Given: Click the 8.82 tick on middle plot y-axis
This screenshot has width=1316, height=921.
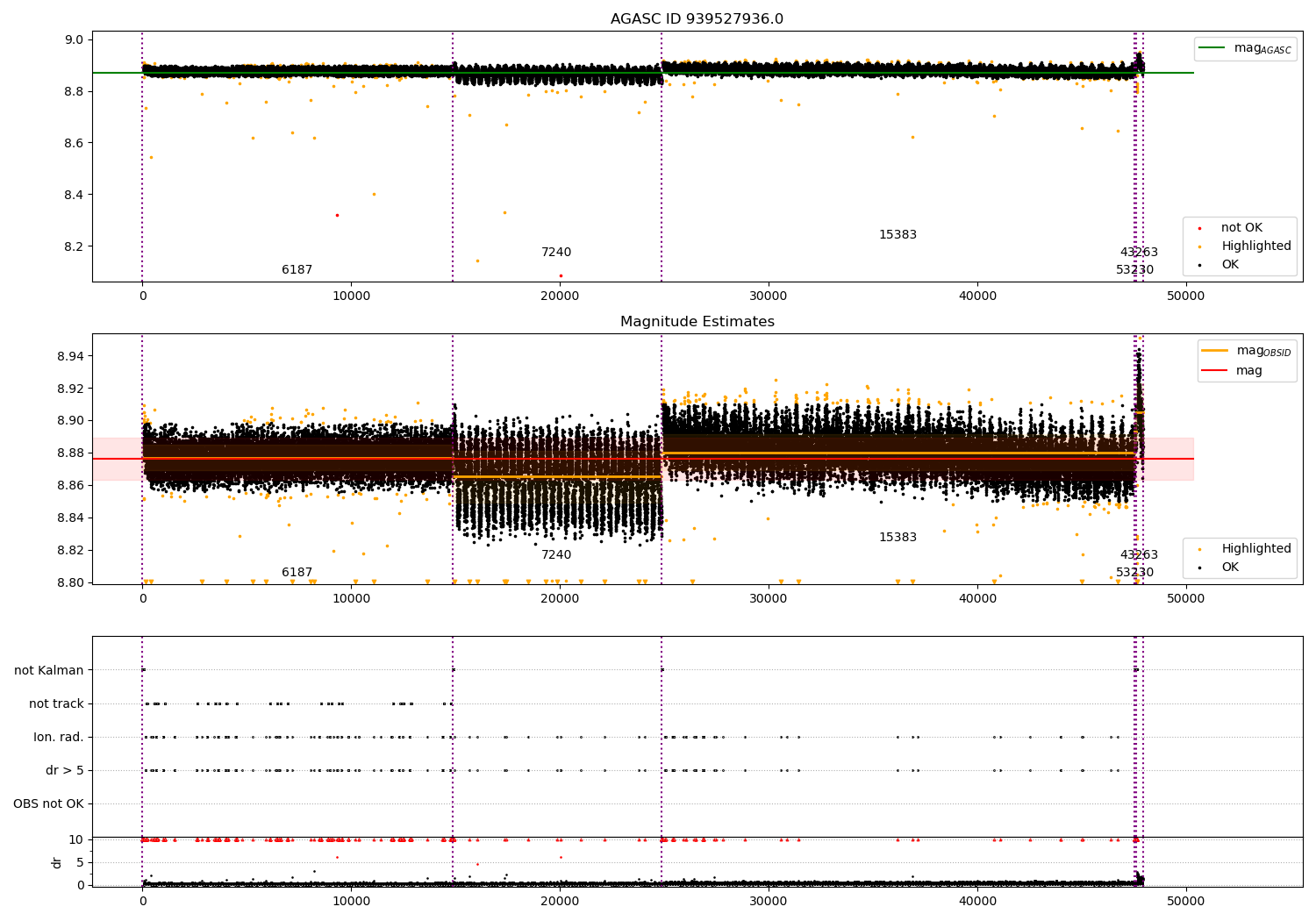Looking at the screenshot, I should pyautogui.click(x=70, y=551).
